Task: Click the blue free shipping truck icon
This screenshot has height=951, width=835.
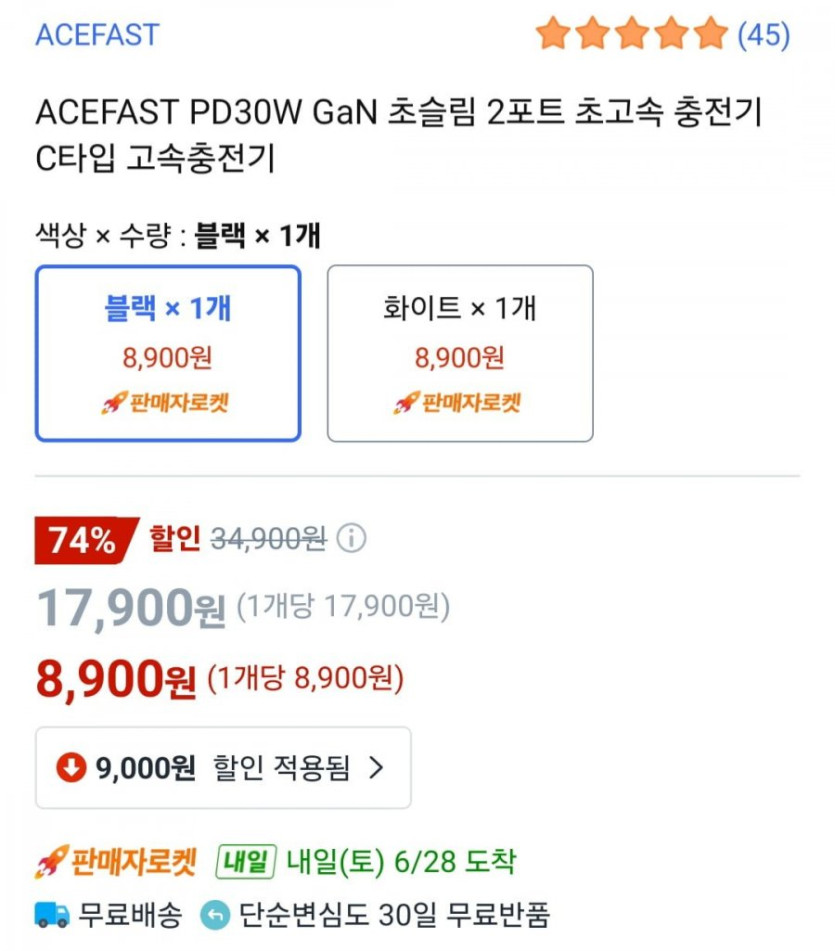Action: click(52, 914)
